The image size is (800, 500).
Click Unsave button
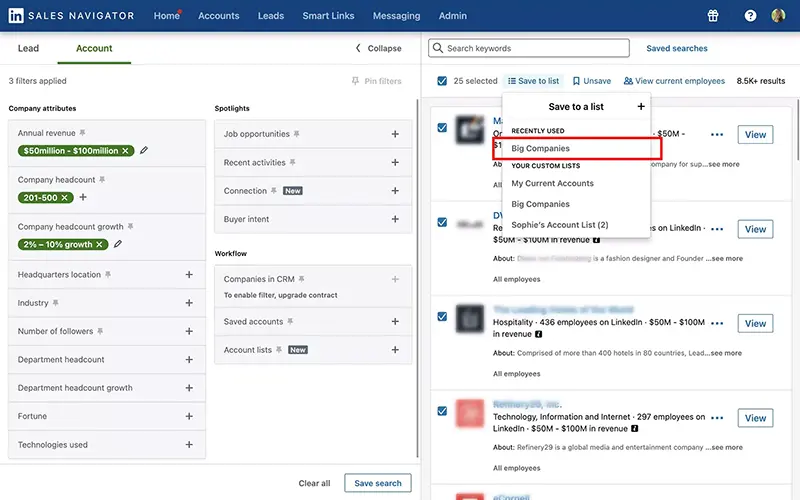click(591, 81)
